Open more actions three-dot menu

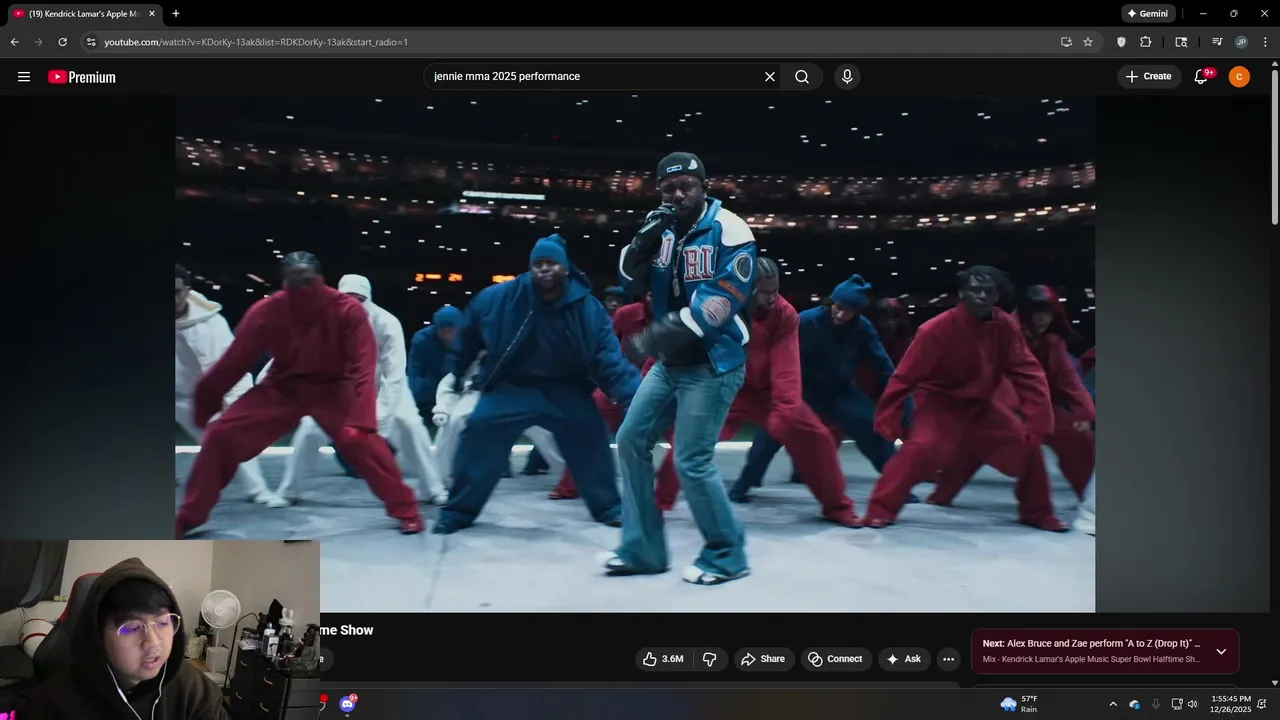click(x=948, y=659)
